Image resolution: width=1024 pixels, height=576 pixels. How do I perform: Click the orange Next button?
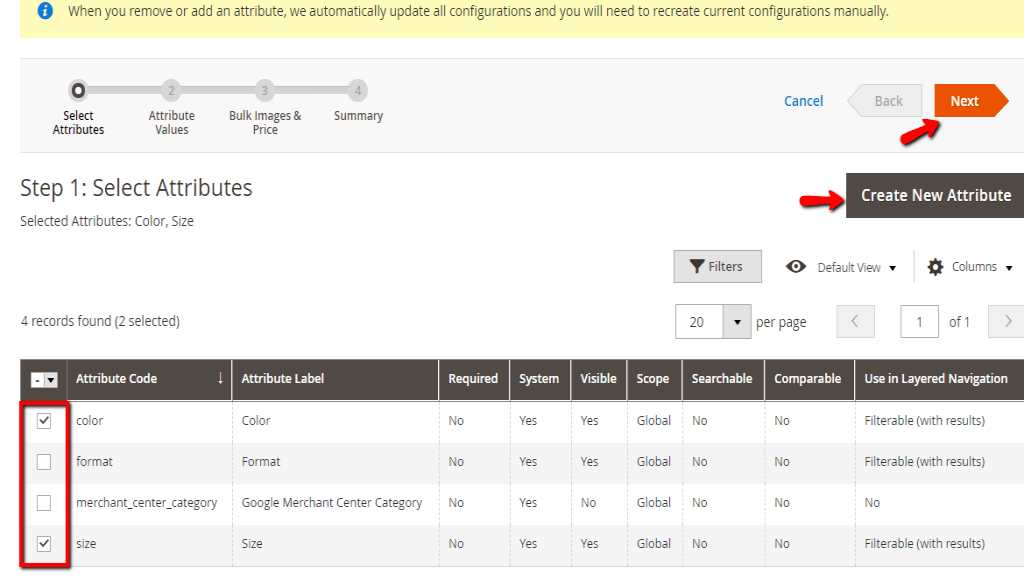click(970, 101)
